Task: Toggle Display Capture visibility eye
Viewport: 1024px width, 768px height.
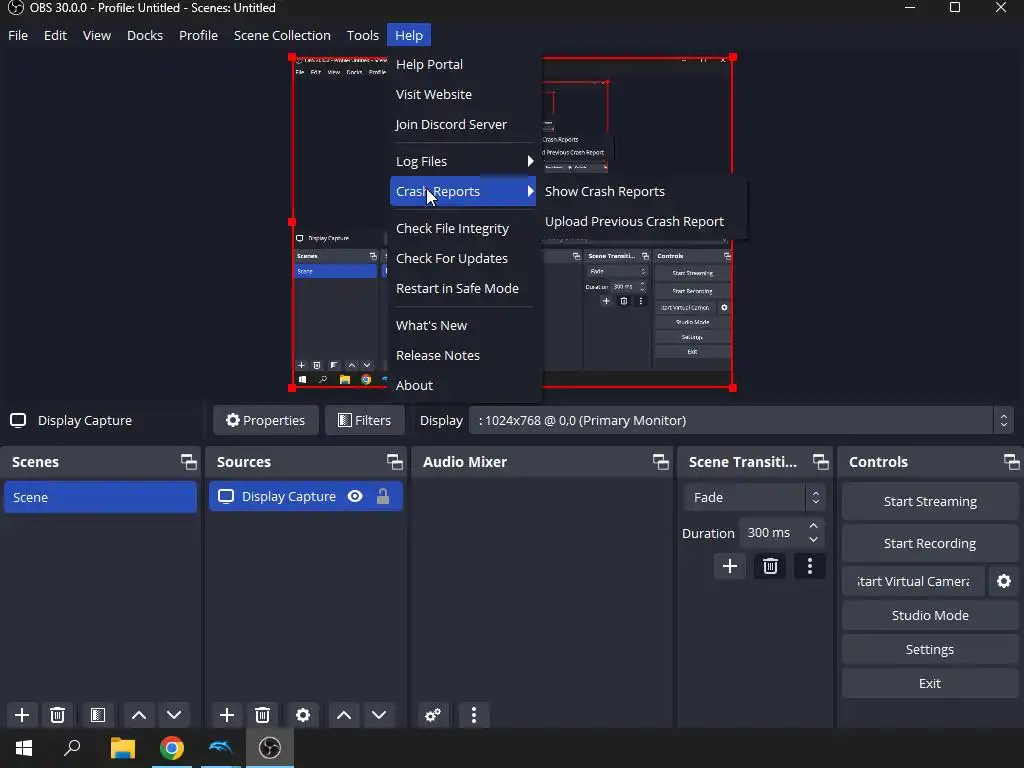Action: [x=355, y=496]
